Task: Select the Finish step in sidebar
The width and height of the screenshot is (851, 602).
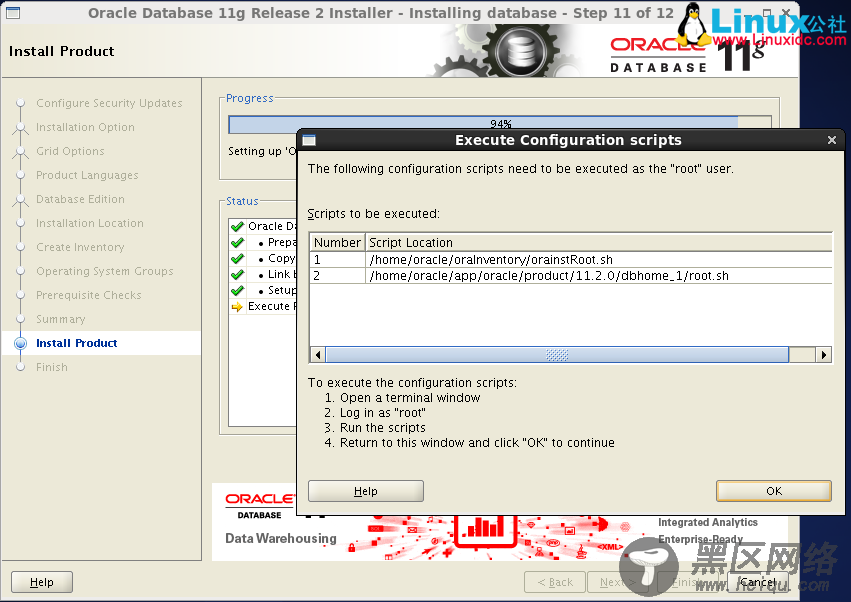Action: coord(52,367)
